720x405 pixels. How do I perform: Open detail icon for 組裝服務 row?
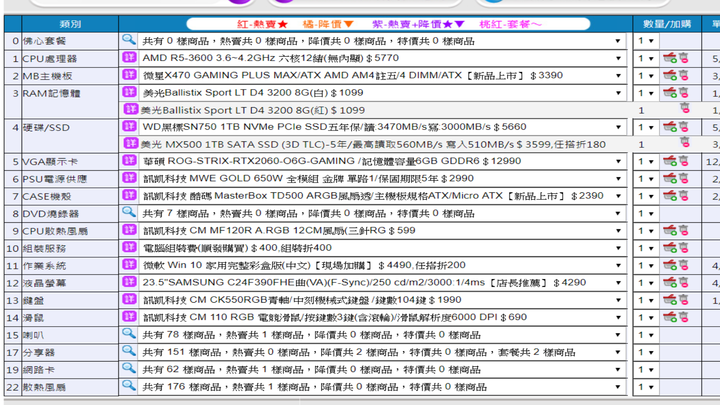[x=129, y=247]
